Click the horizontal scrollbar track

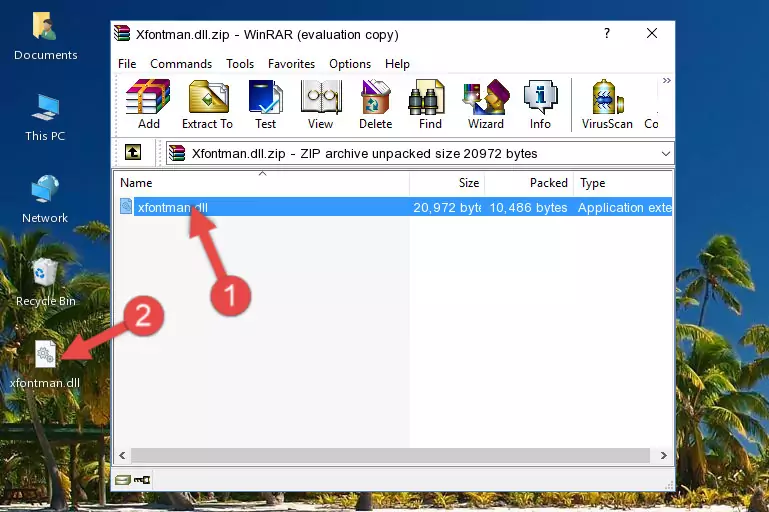pyautogui.click(x=390, y=455)
